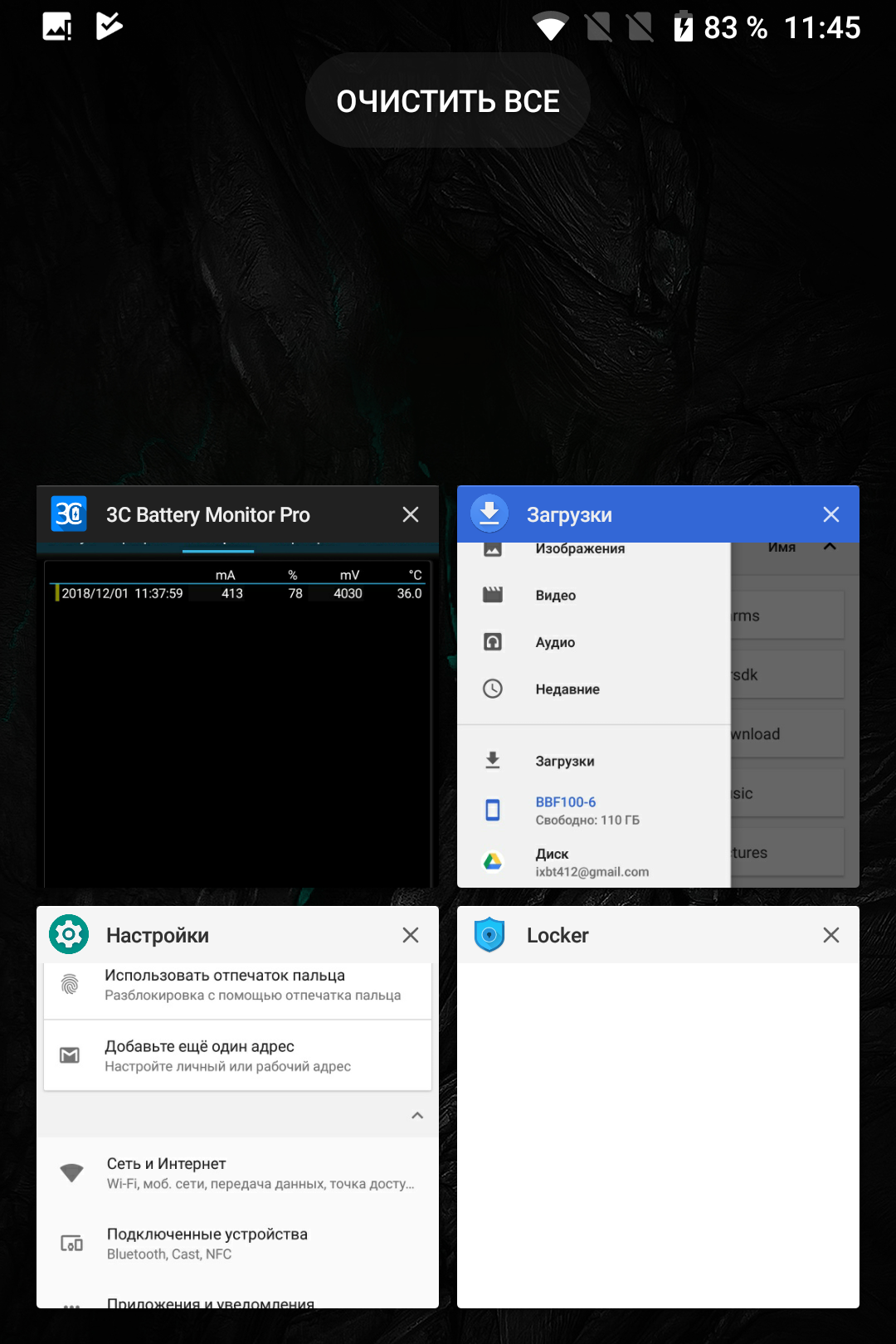Screen dimensions: 896x1344
Task: Click the download arrow icon in drawer
Action: 493,761
